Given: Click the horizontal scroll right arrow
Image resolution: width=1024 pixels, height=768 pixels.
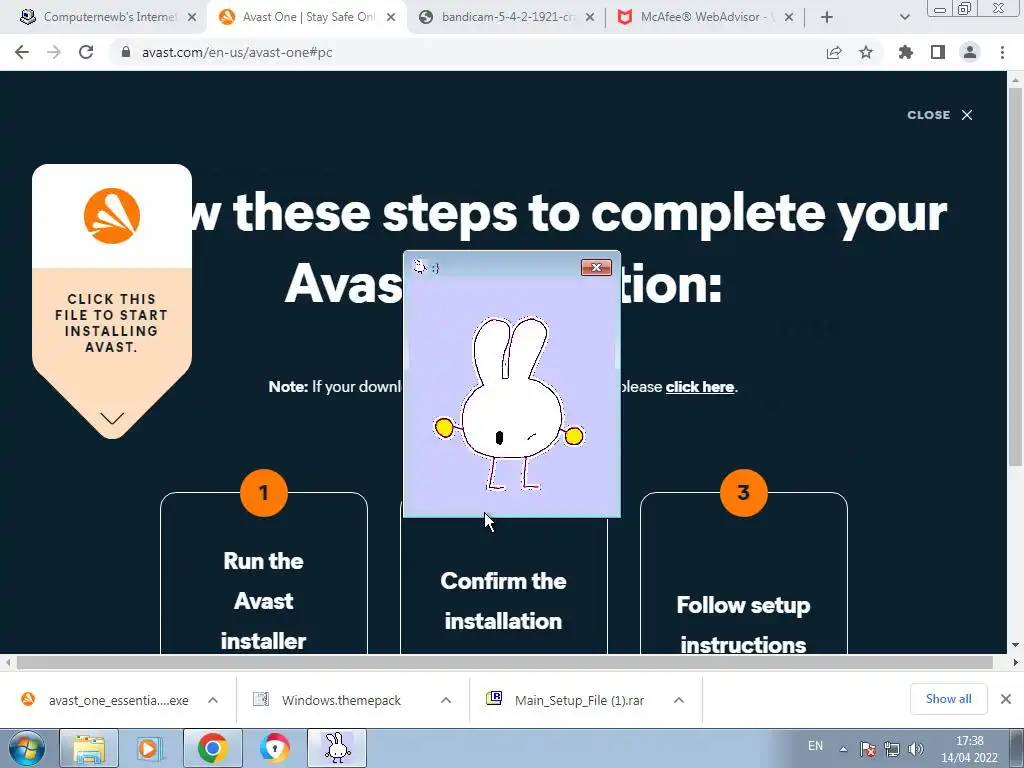Looking at the screenshot, I should point(1015,662).
